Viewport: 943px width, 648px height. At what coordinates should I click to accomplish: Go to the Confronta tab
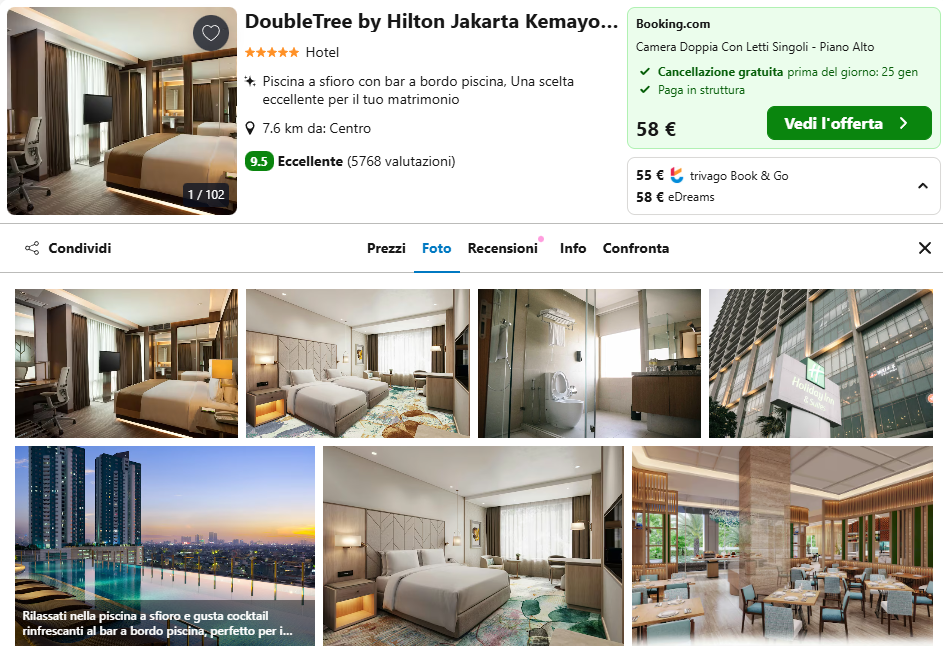pyautogui.click(x=636, y=248)
